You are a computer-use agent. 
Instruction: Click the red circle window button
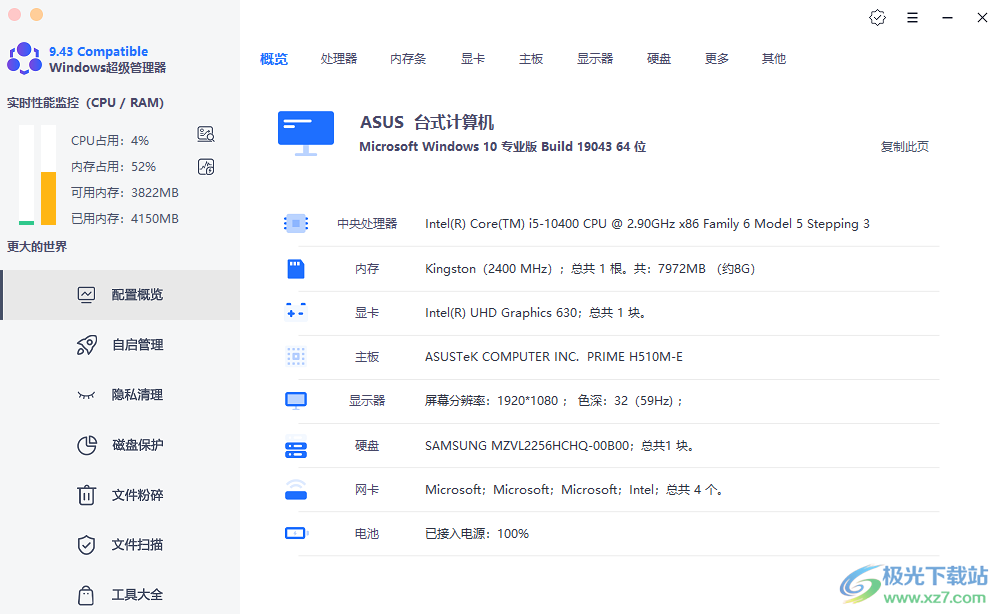(14, 14)
